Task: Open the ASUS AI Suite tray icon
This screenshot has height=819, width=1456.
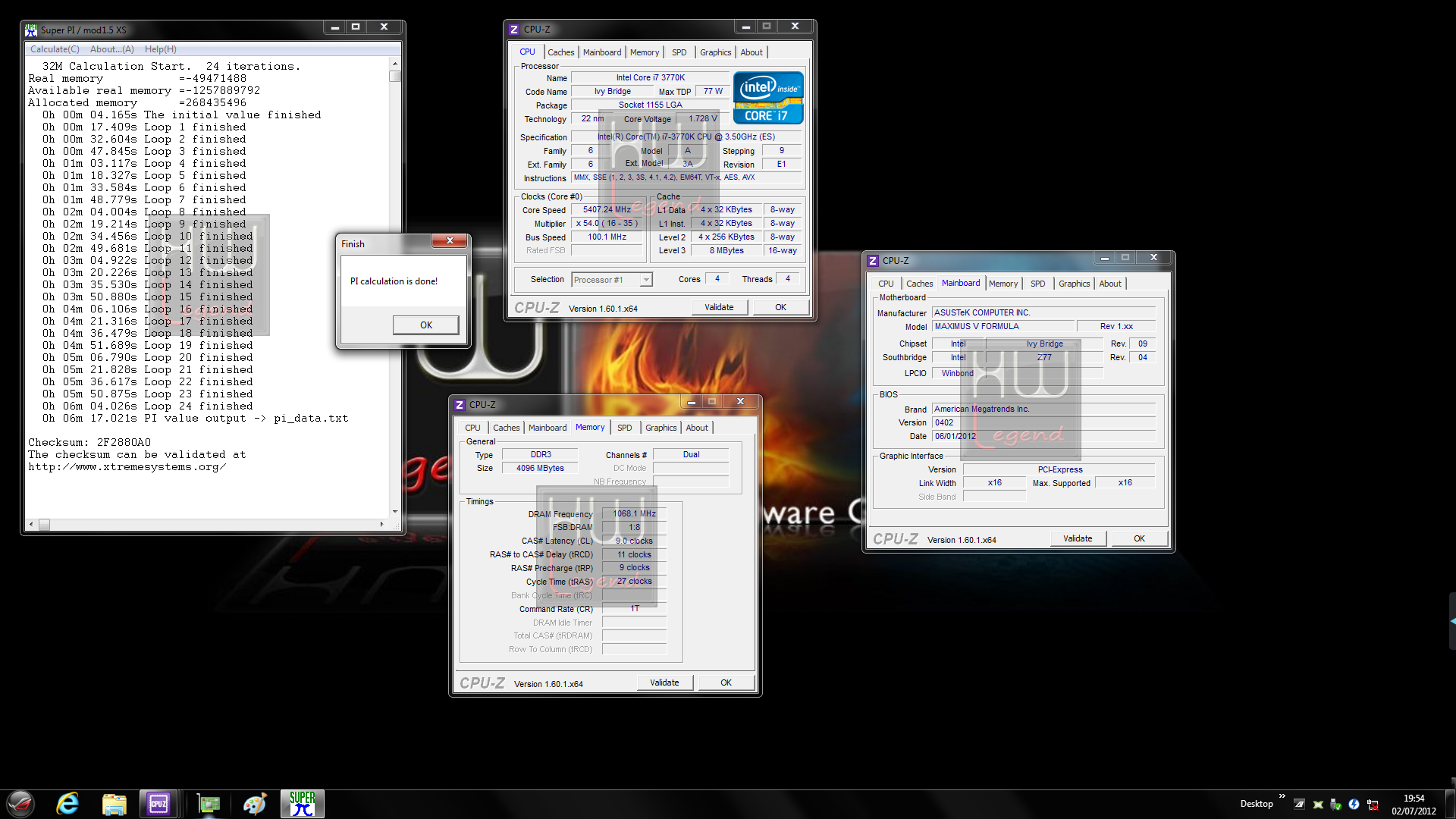Action: [x=1299, y=805]
